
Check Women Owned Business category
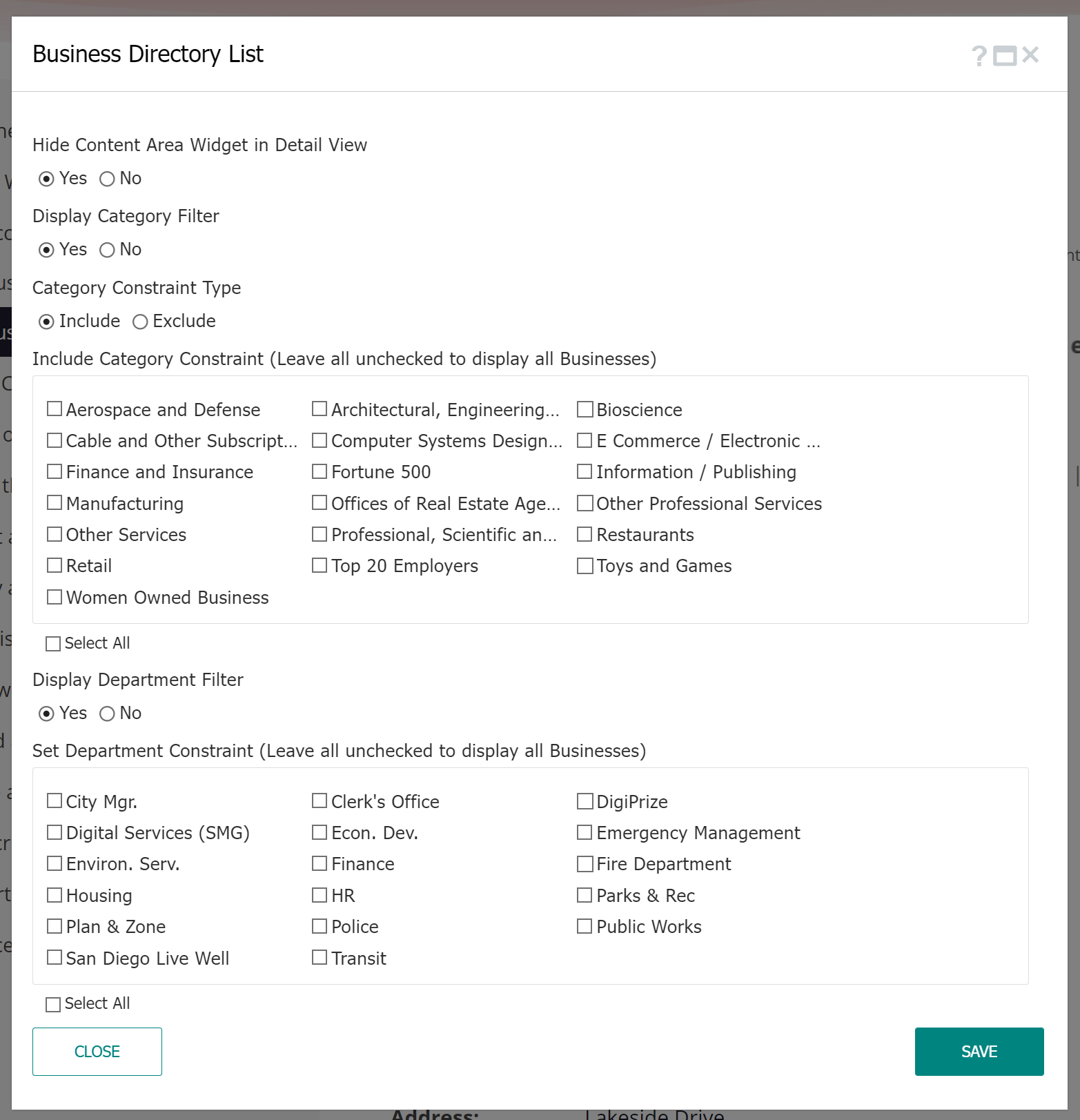click(55, 597)
